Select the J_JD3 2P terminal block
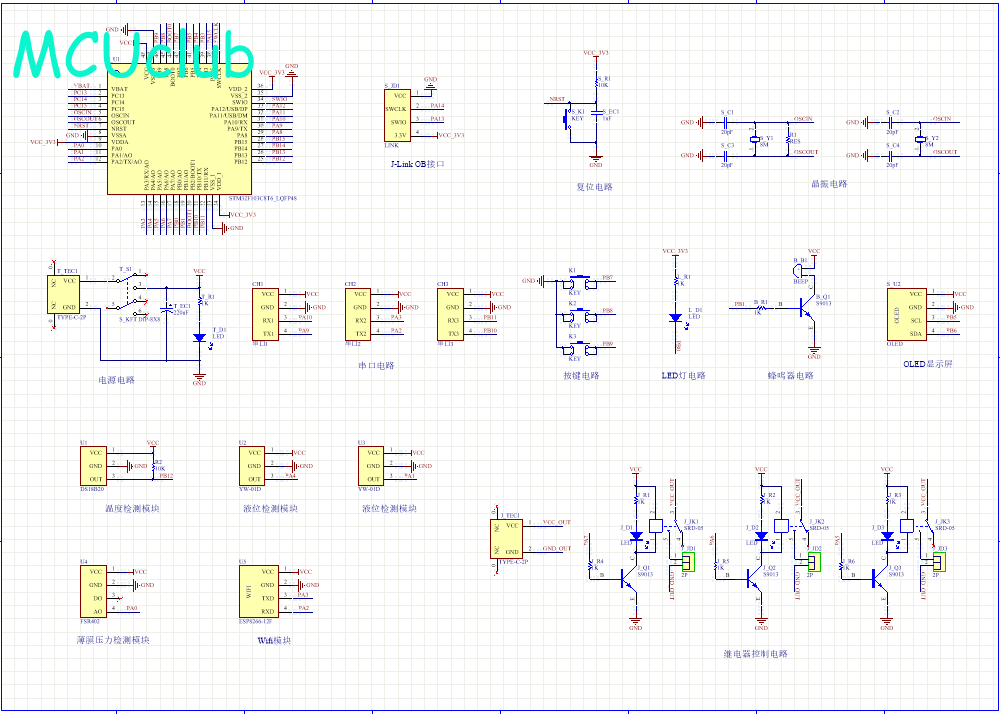 [939, 562]
